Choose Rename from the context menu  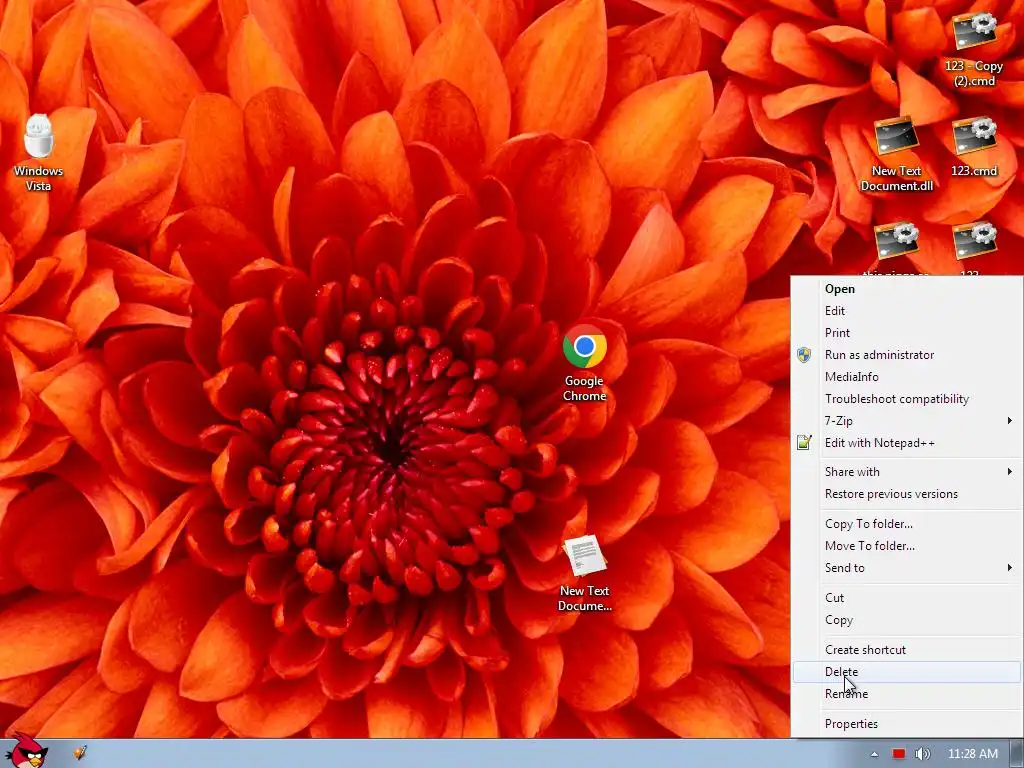pos(907,694)
